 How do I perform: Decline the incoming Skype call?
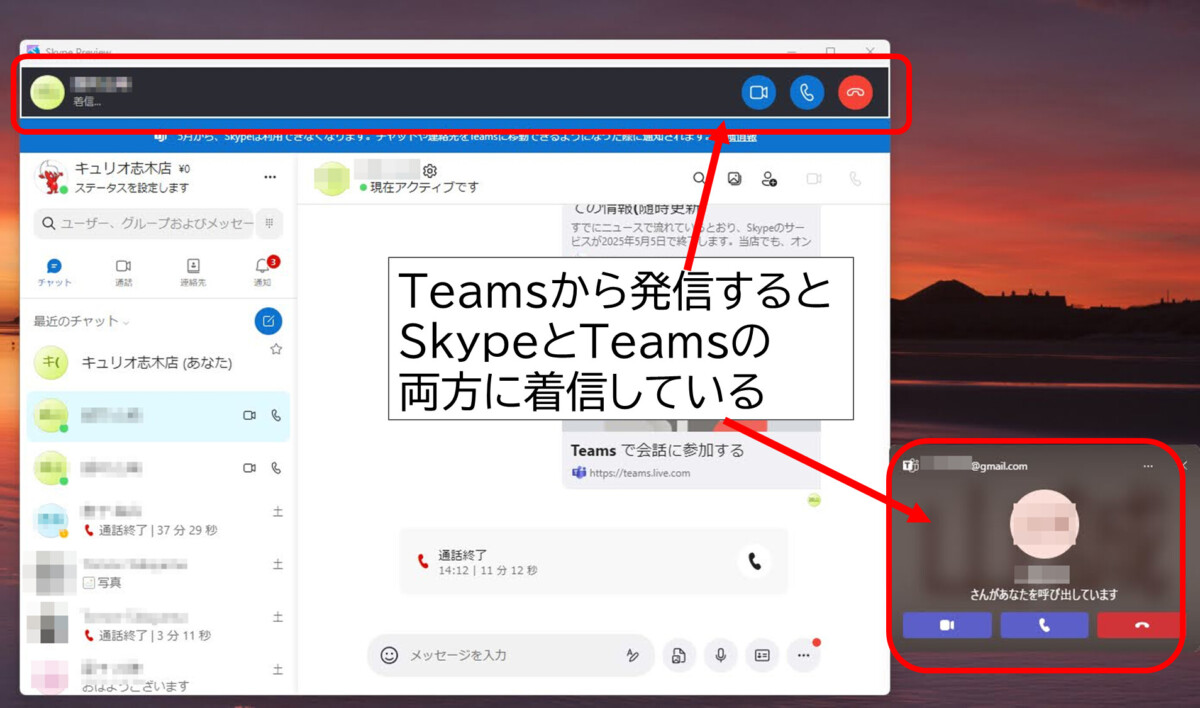click(x=855, y=93)
